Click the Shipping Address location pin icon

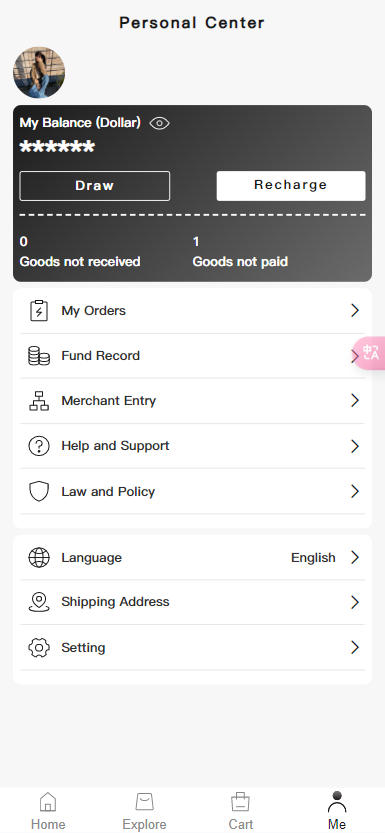(x=39, y=602)
